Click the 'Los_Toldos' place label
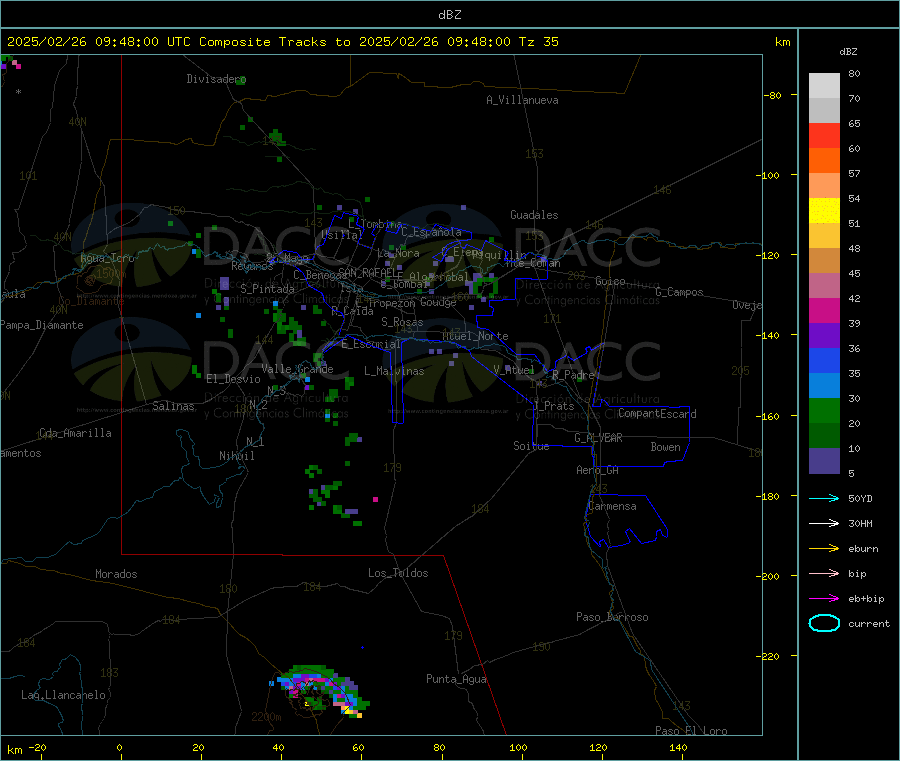Viewport: 900px width, 761px height. (398, 573)
